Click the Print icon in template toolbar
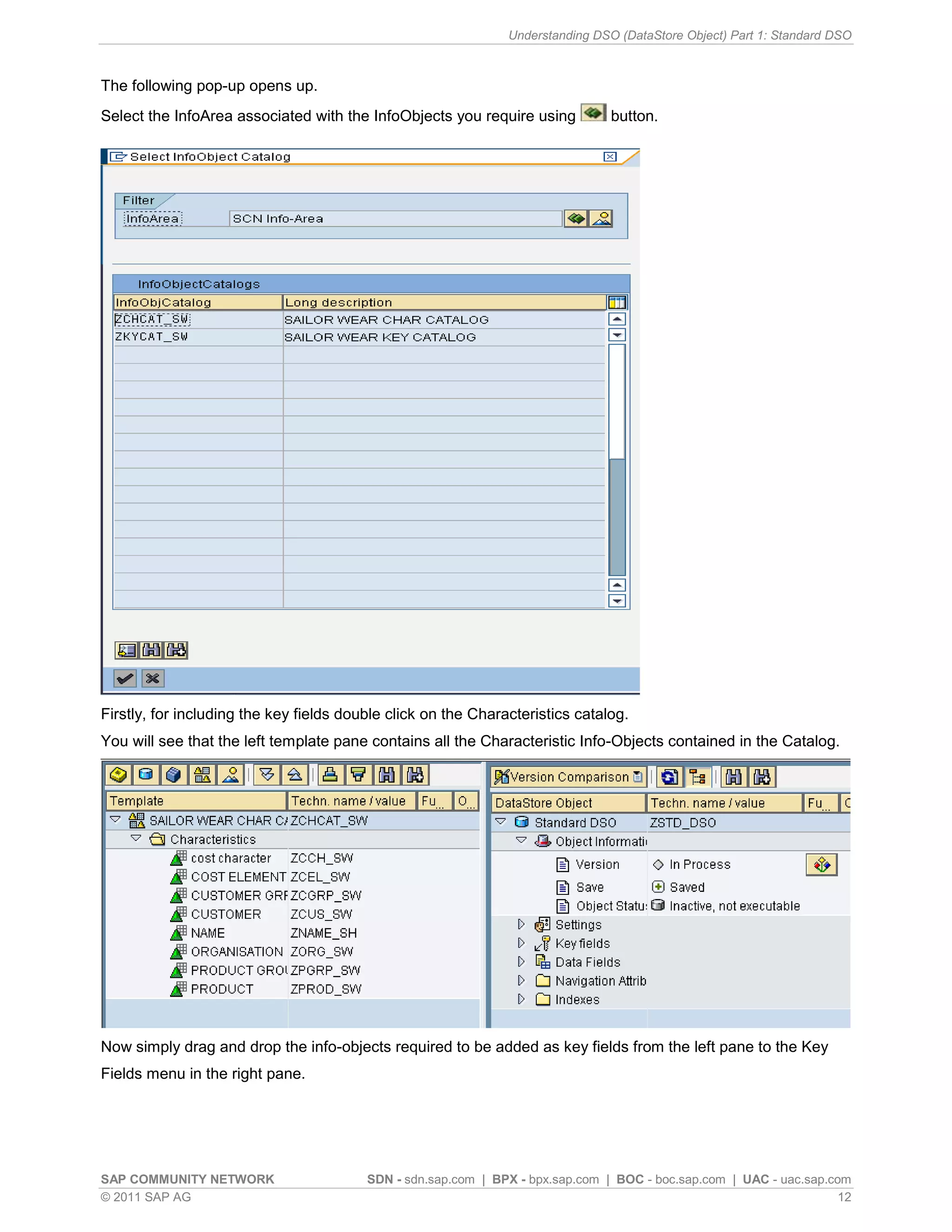The width and height of the screenshot is (952, 1232). (331, 775)
